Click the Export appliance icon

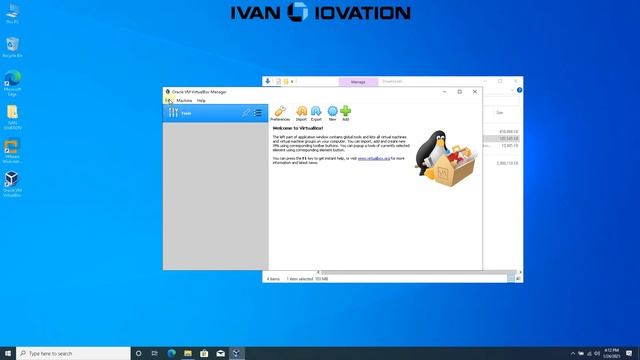(x=316, y=113)
